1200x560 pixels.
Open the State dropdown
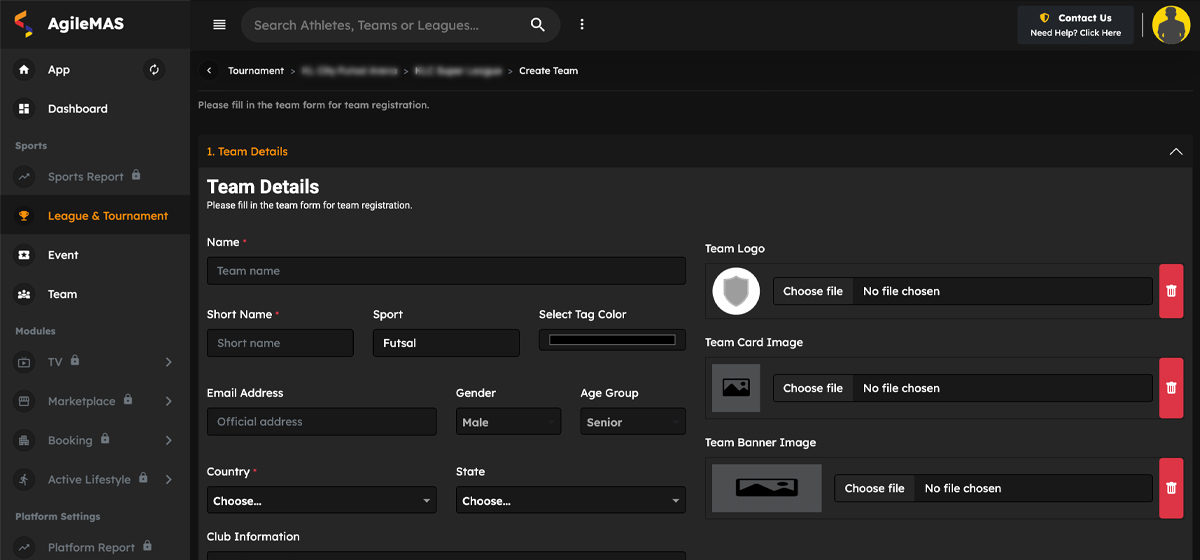tap(570, 501)
